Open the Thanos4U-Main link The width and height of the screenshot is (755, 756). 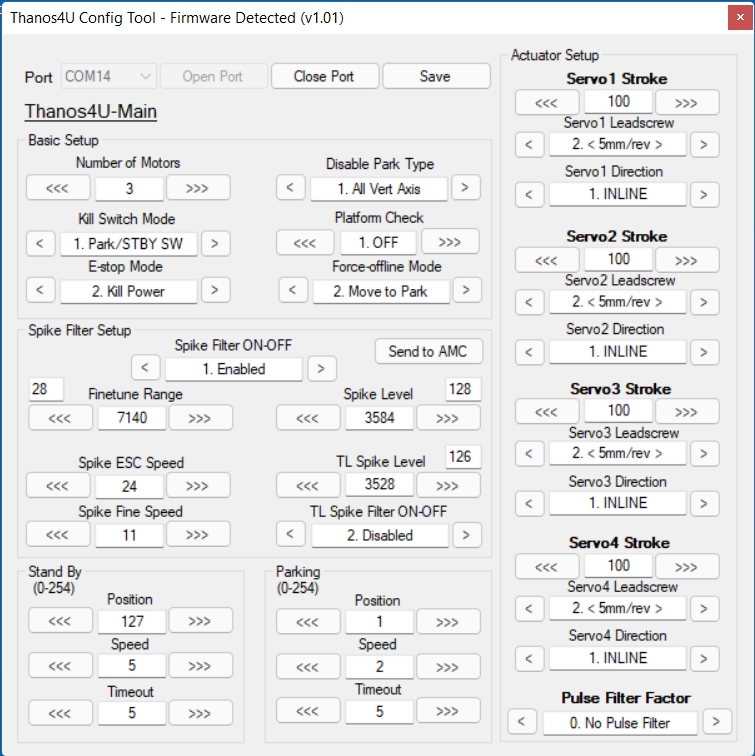91,111
